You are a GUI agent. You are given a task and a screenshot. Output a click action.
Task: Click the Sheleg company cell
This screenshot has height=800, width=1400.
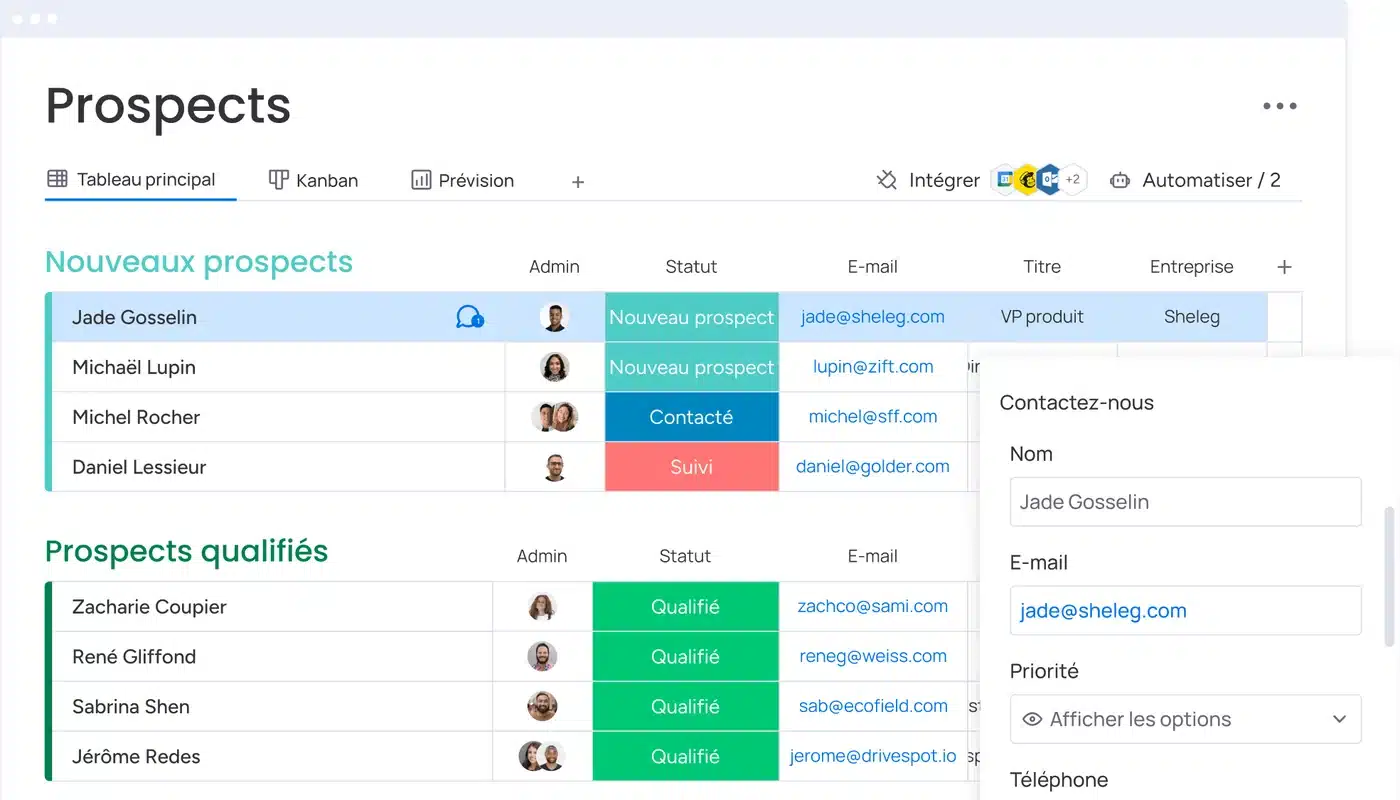pyautogui.click(x=1192, y=317)
